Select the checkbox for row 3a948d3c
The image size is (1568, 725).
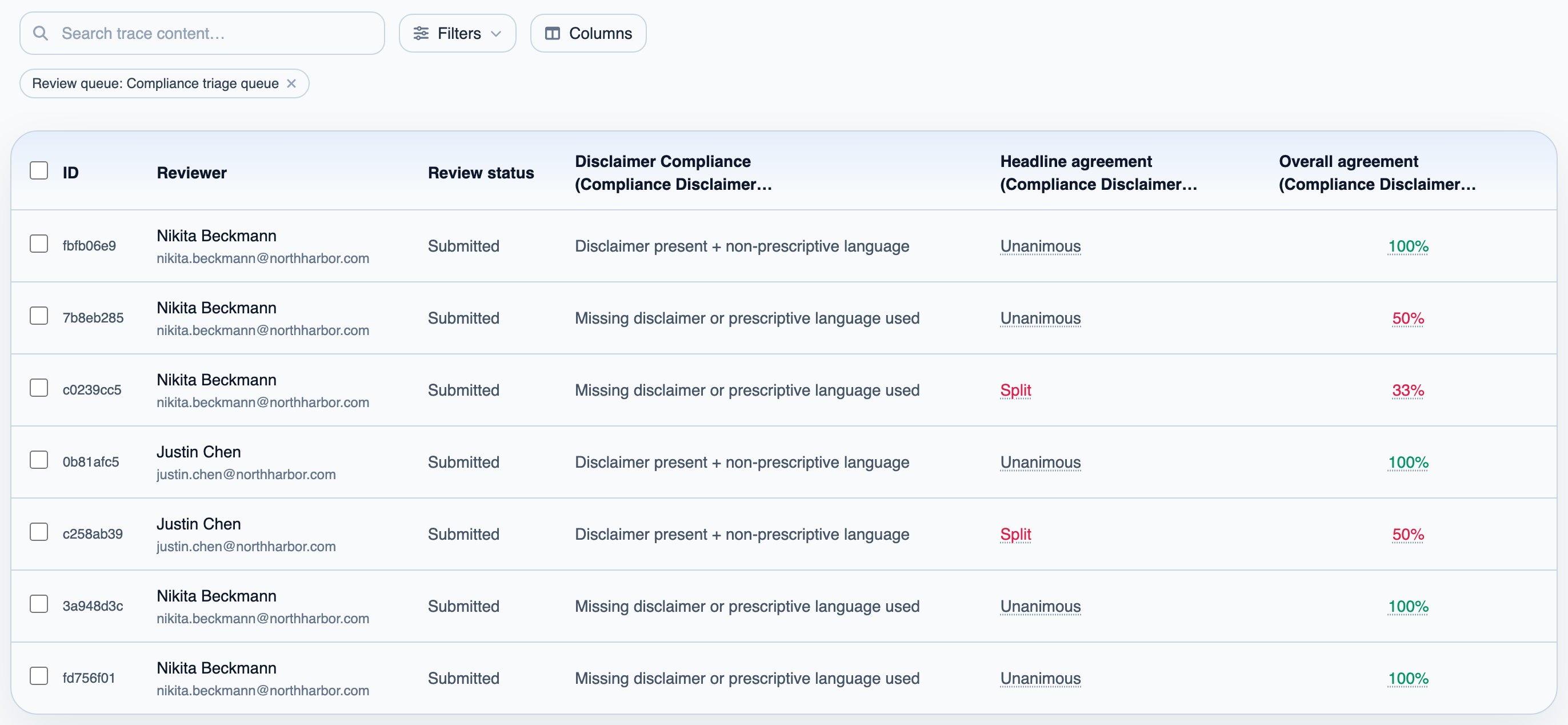39,604
